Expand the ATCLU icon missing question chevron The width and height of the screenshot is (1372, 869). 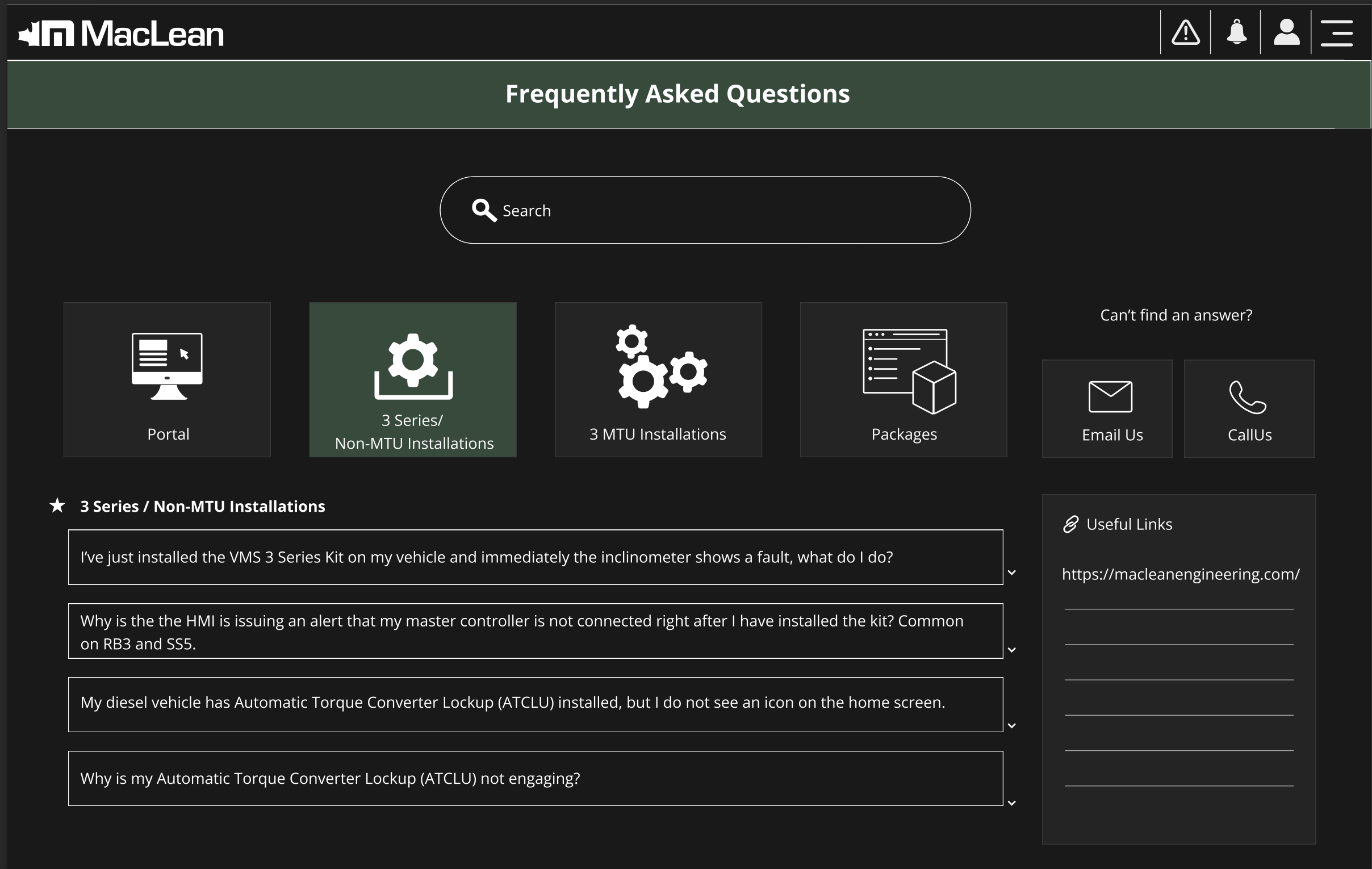point(1012,726)
